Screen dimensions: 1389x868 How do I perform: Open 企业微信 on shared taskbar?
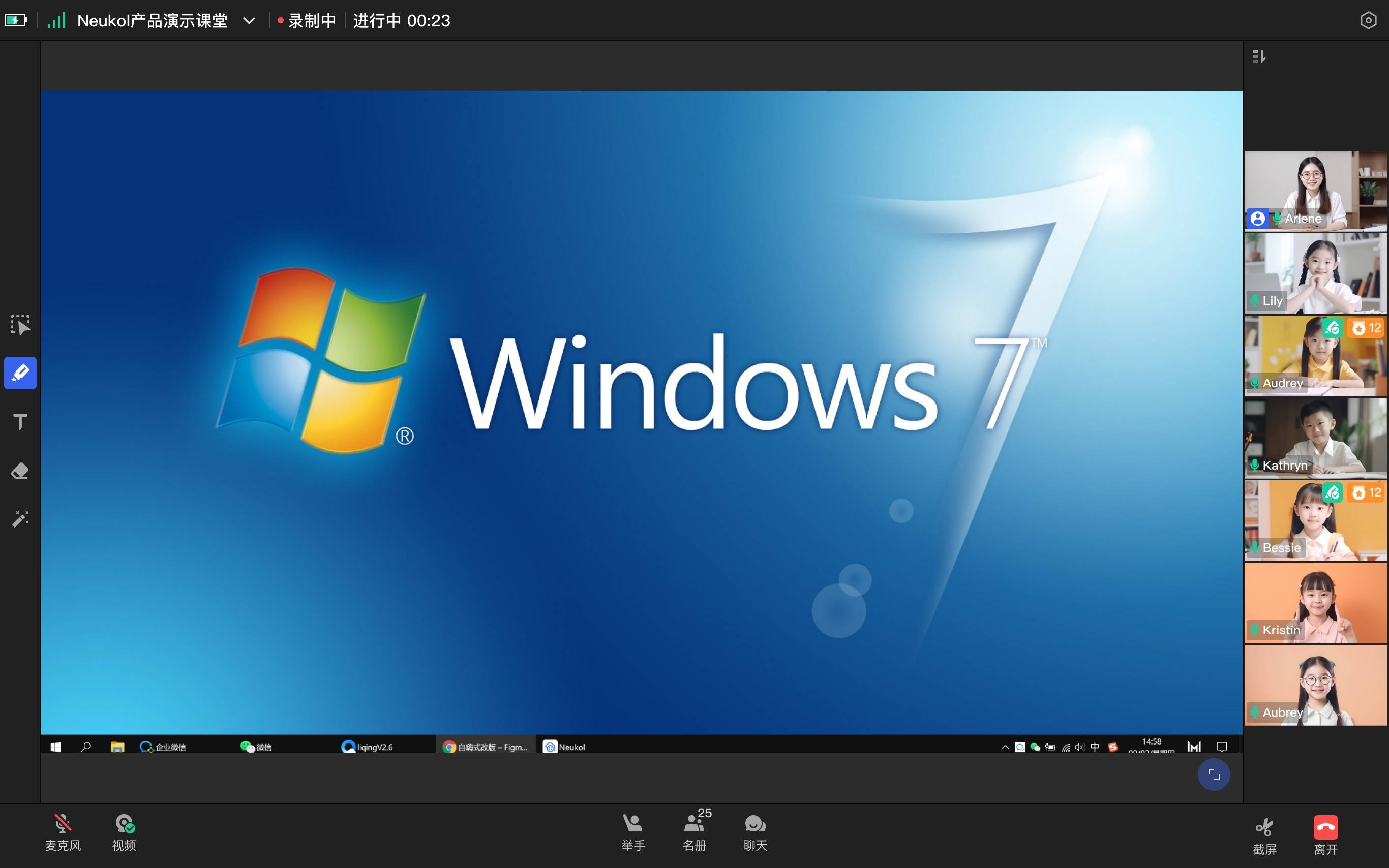click(163, 747)
